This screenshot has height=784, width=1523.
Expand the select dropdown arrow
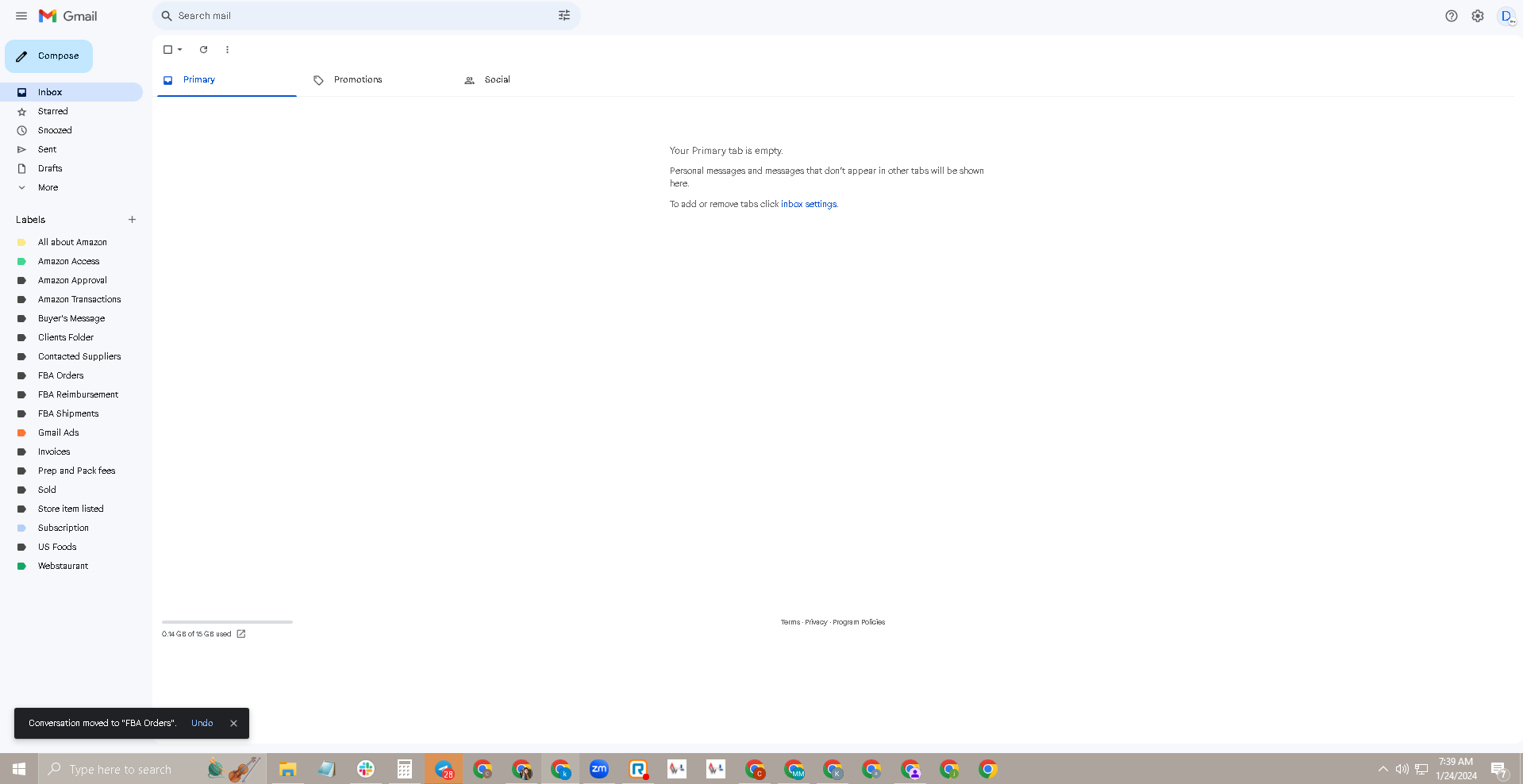(180, 49)
